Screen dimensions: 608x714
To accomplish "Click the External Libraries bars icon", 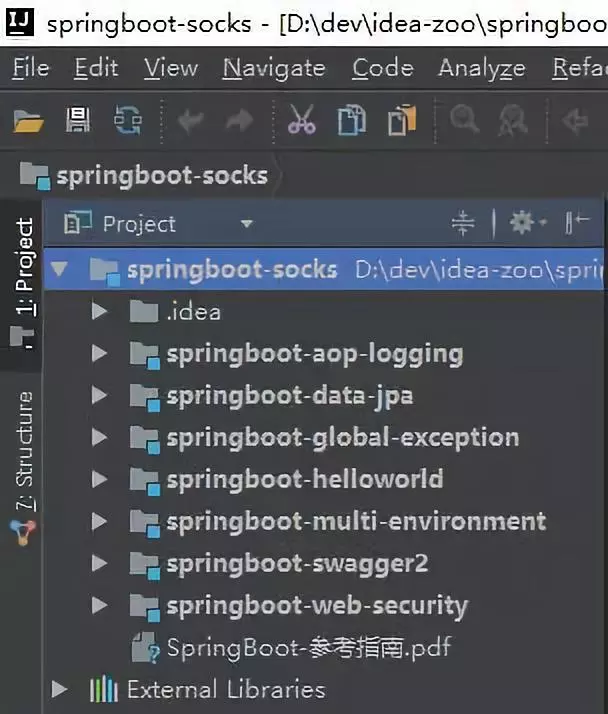I will pyautogui.click(x=104, y=689).
